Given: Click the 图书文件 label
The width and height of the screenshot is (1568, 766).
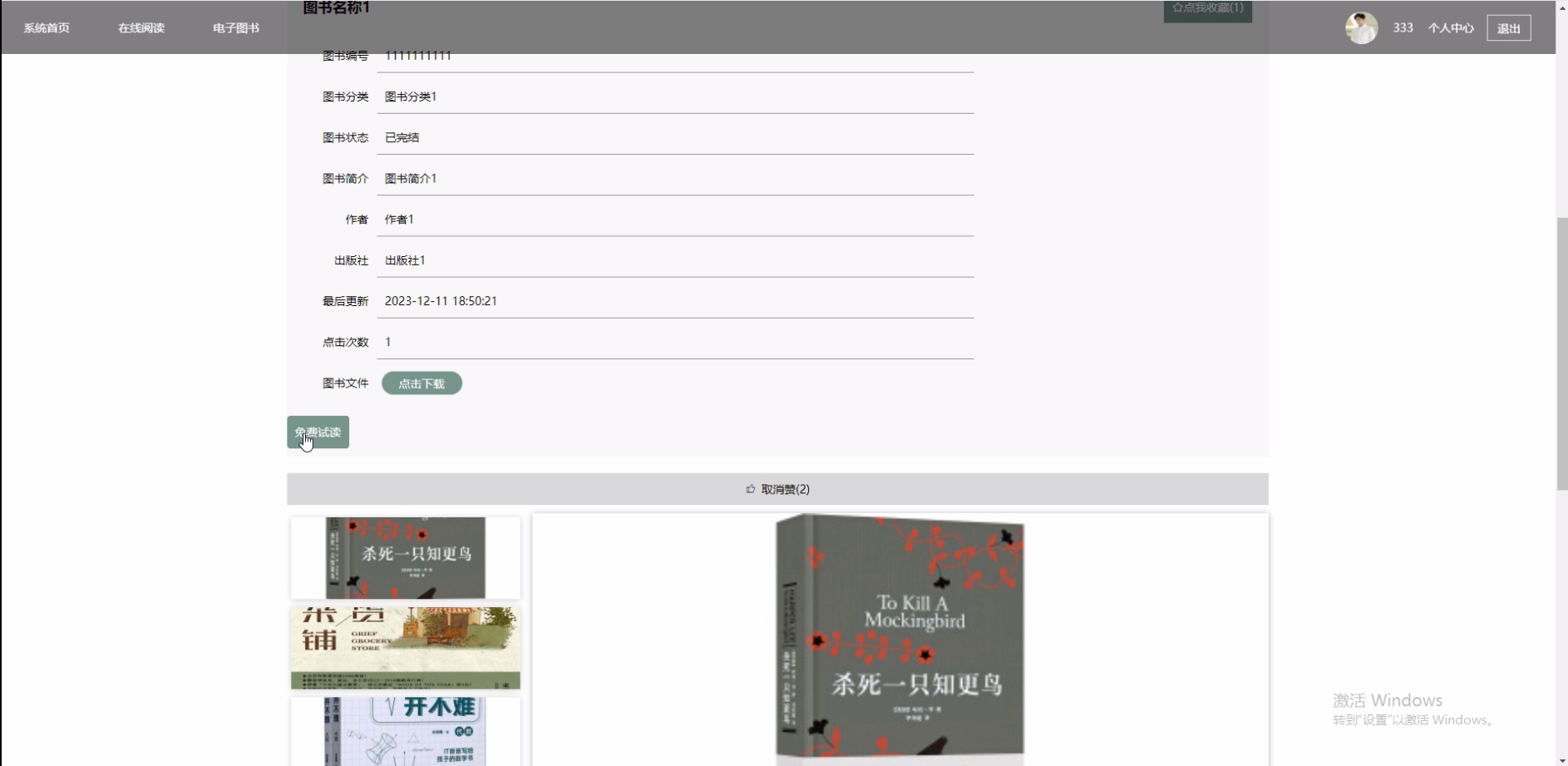Looking at the screenshot, I should coord(345,383).
